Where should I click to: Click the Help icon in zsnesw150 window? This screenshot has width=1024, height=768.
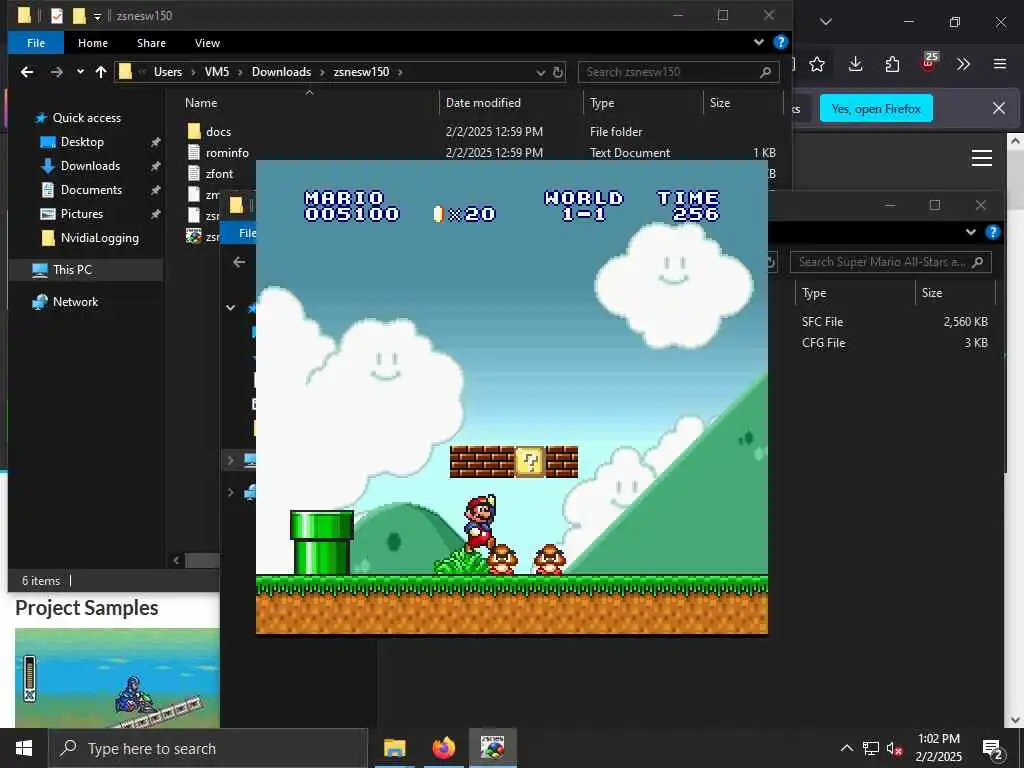click(780, 42)
